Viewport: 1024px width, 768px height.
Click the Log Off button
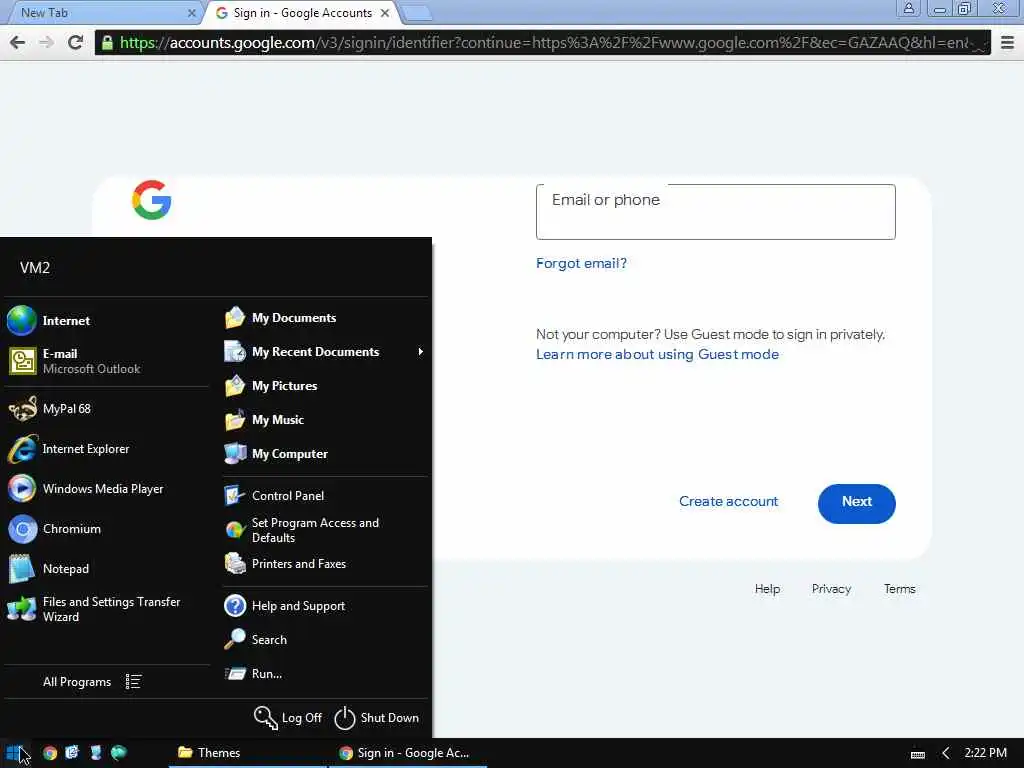pyautogui.click(x=288, y=718)
